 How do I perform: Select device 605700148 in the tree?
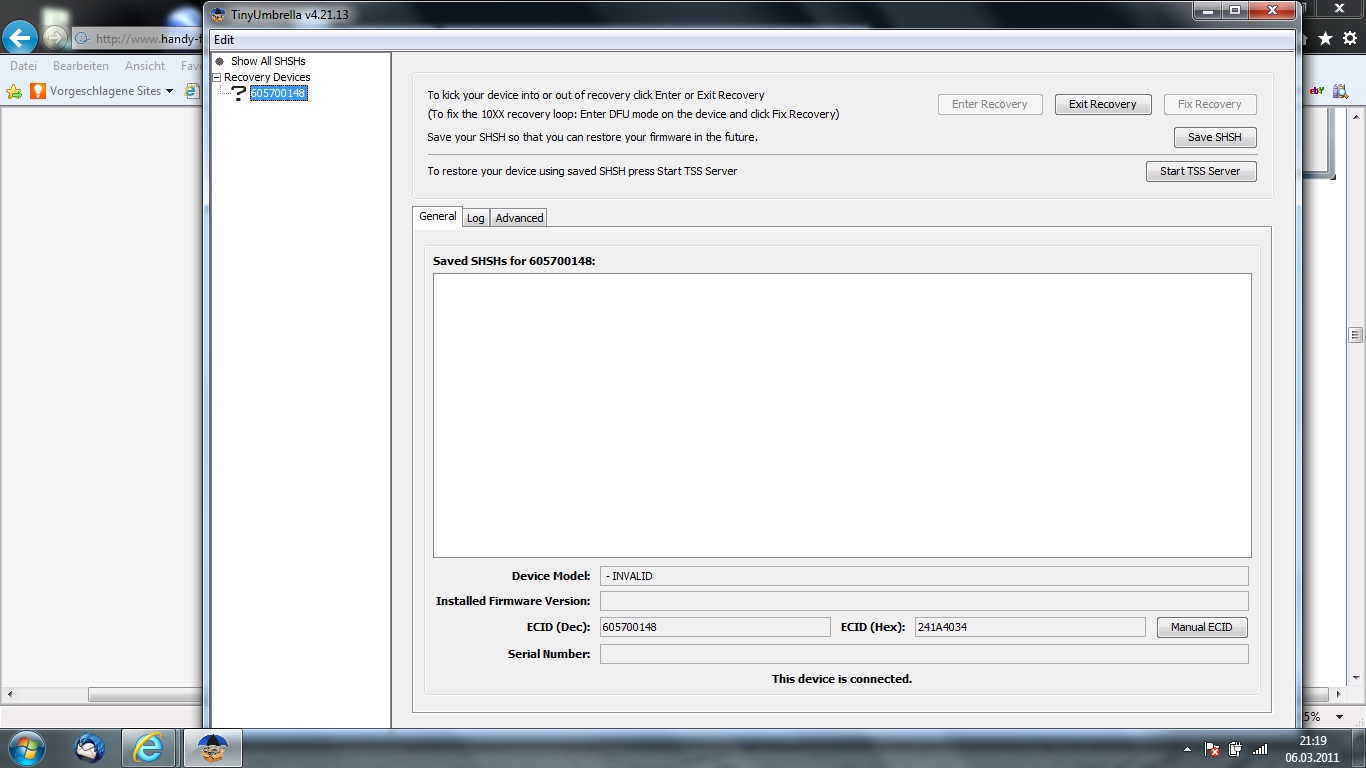coord(278,93)
